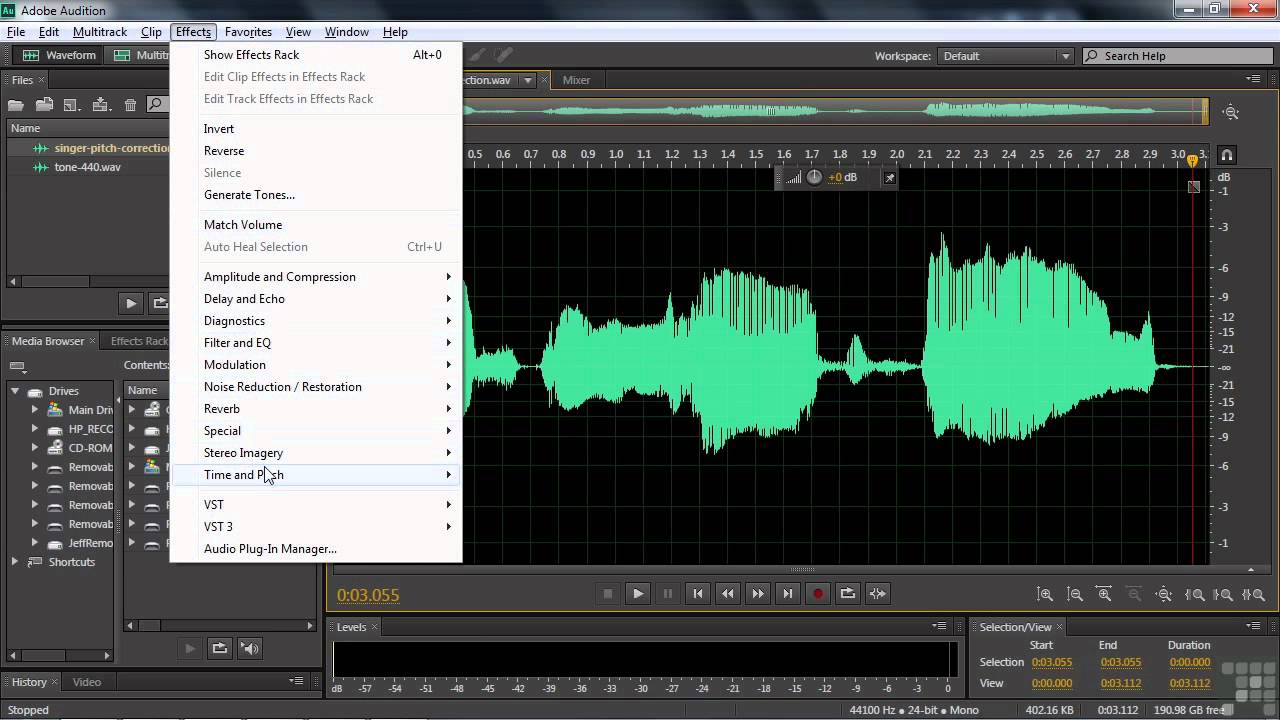
Task: Click the View Duration time value
Action: [x=1189, y=683]
